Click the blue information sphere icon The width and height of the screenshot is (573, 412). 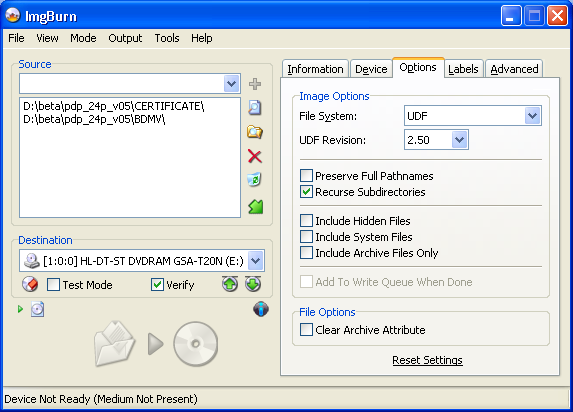(261, 309)
